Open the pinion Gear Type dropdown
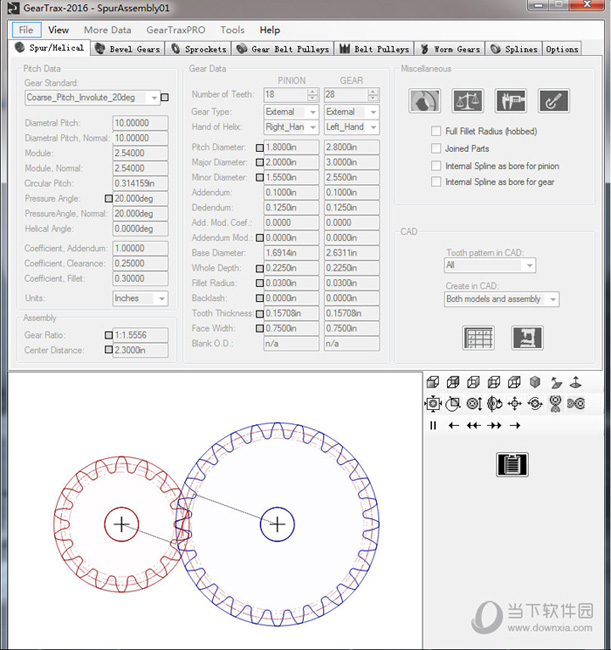 click(291, 112)
